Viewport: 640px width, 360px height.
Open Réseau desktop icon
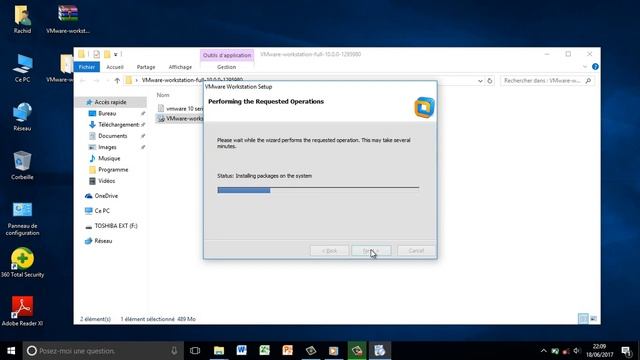(x=22, y=117)
